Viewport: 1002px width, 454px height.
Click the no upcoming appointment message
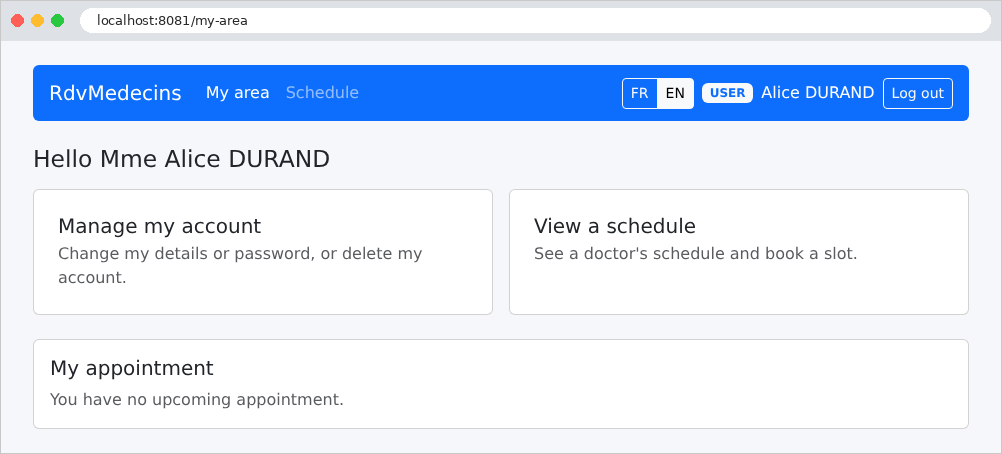point(197,400)
